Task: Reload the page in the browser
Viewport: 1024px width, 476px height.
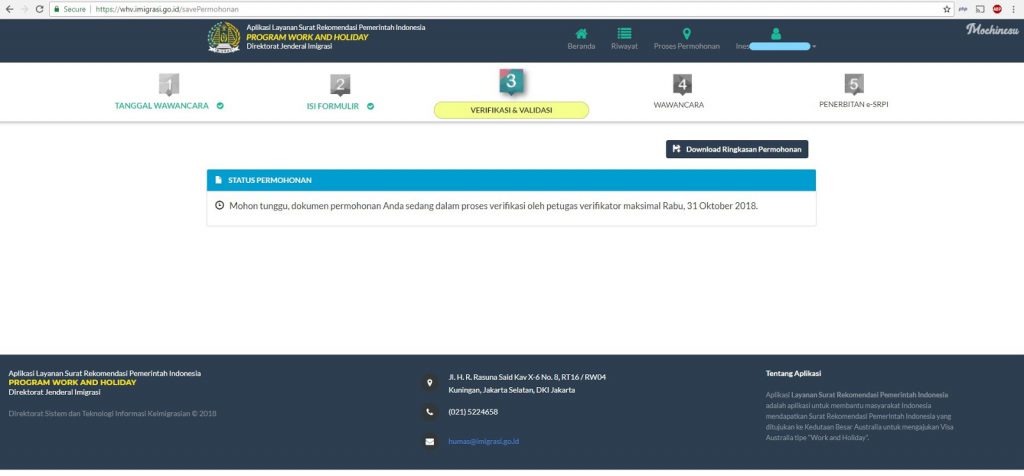Action: click(39, 9)
